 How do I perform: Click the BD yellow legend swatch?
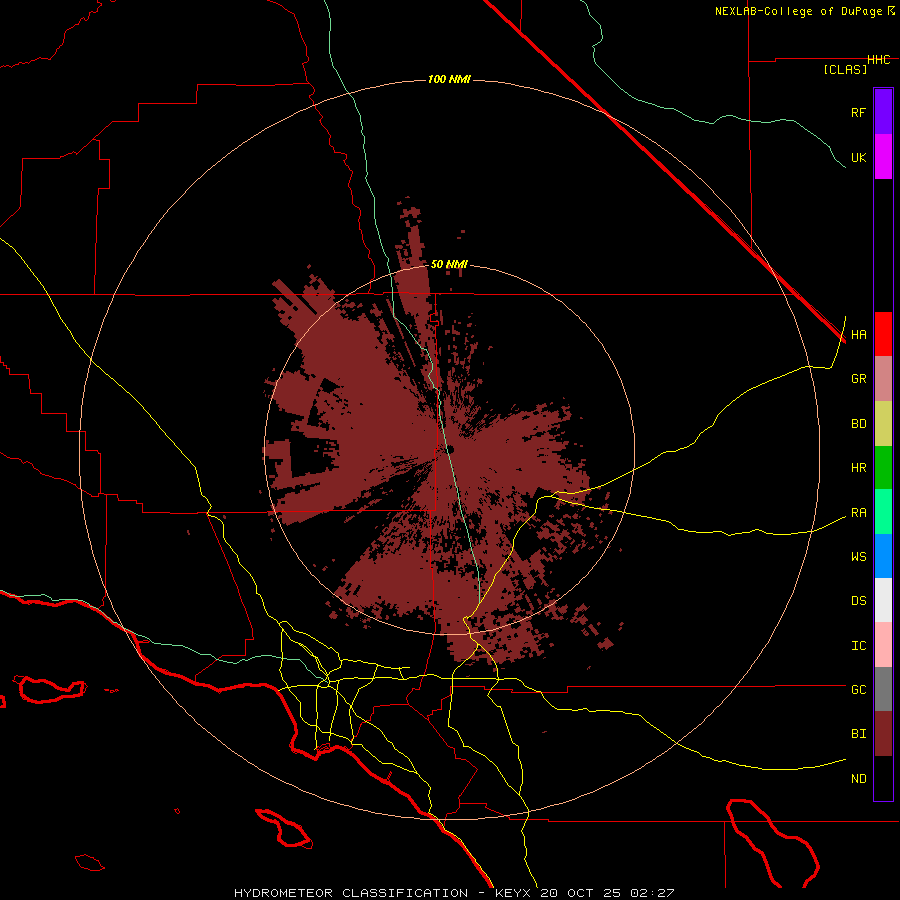(883, 424)
